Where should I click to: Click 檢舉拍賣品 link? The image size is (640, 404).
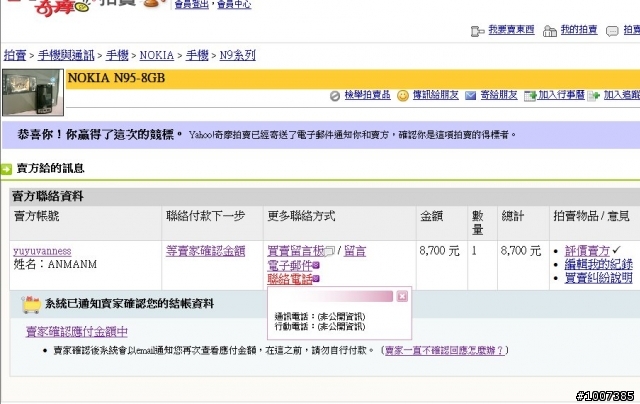[x=367, y=95]
